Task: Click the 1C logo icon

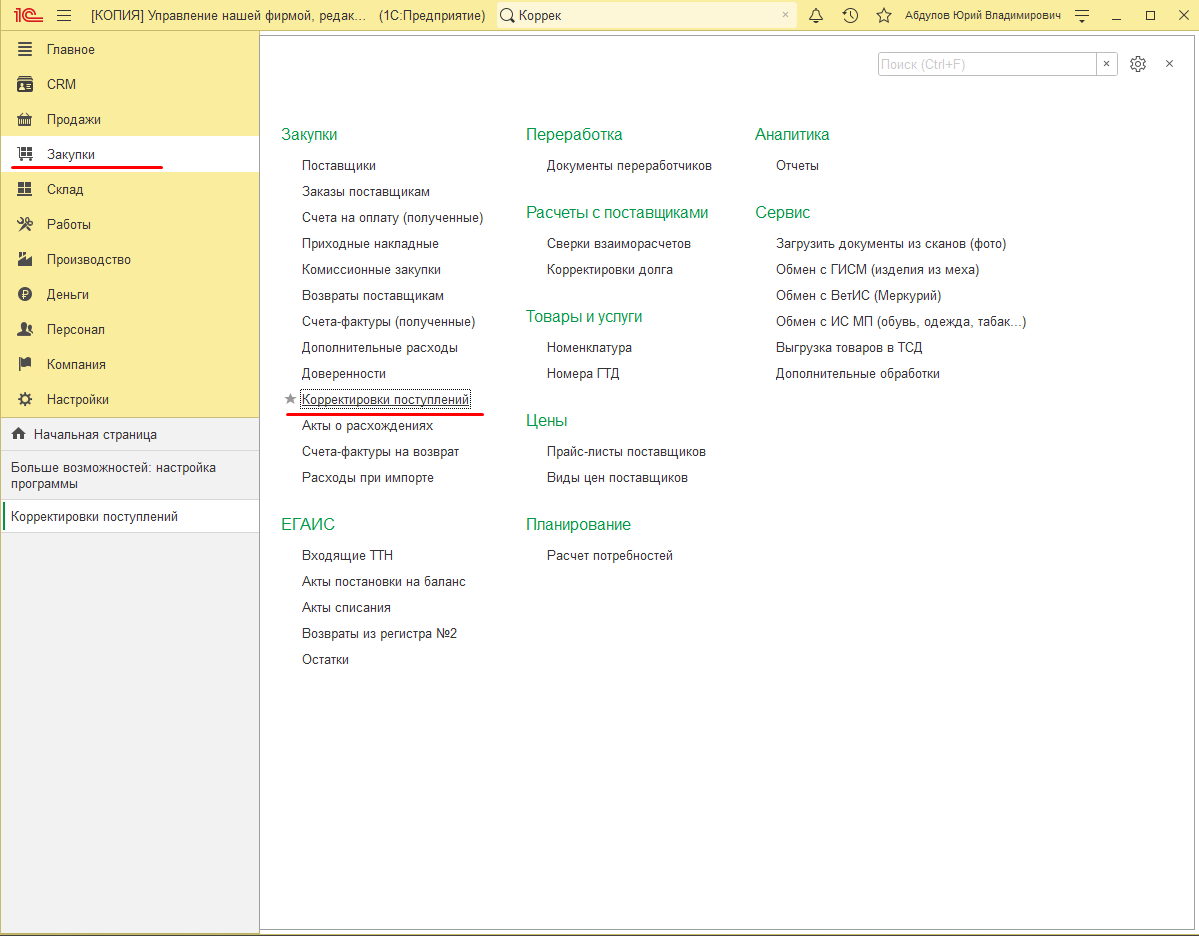Action: (28, 15)
